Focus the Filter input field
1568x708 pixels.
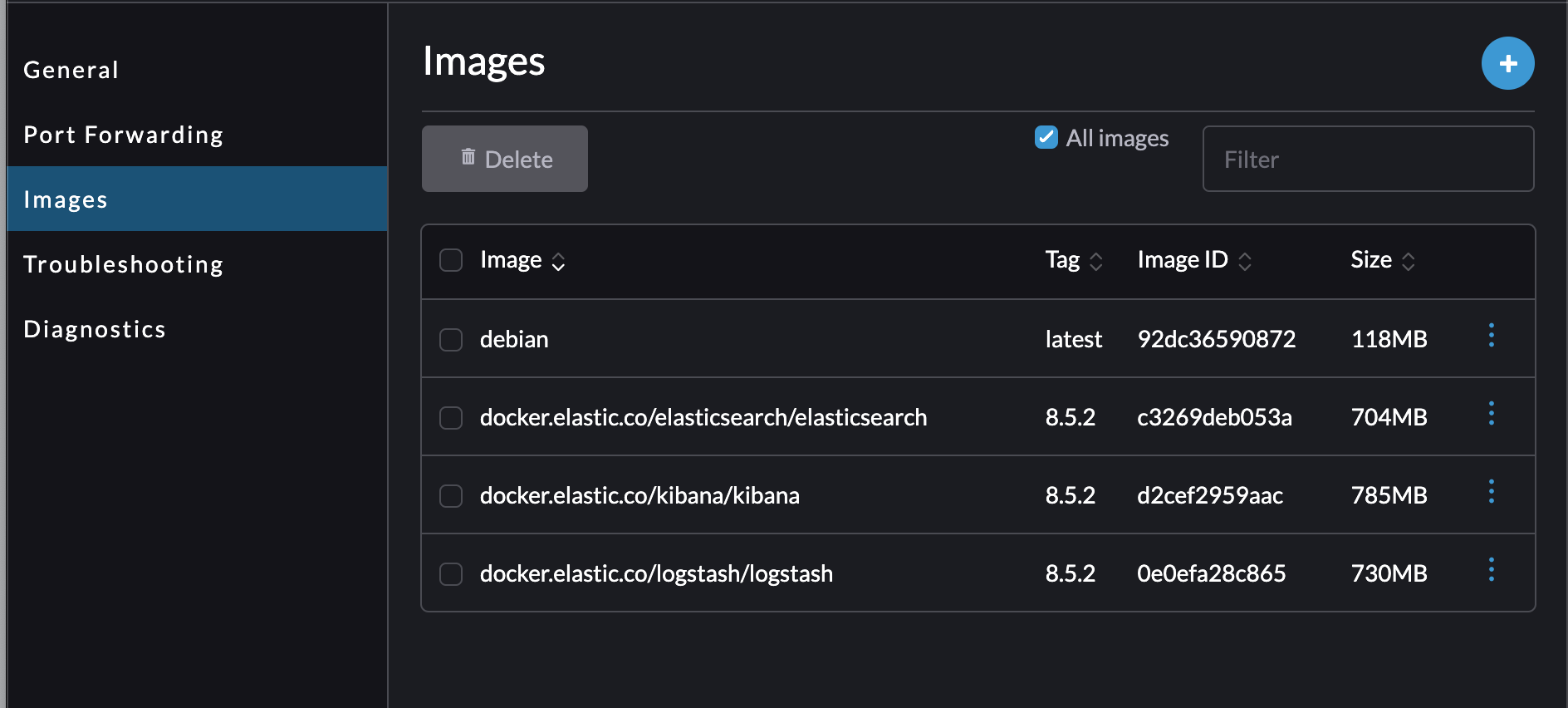[1368, 159]
